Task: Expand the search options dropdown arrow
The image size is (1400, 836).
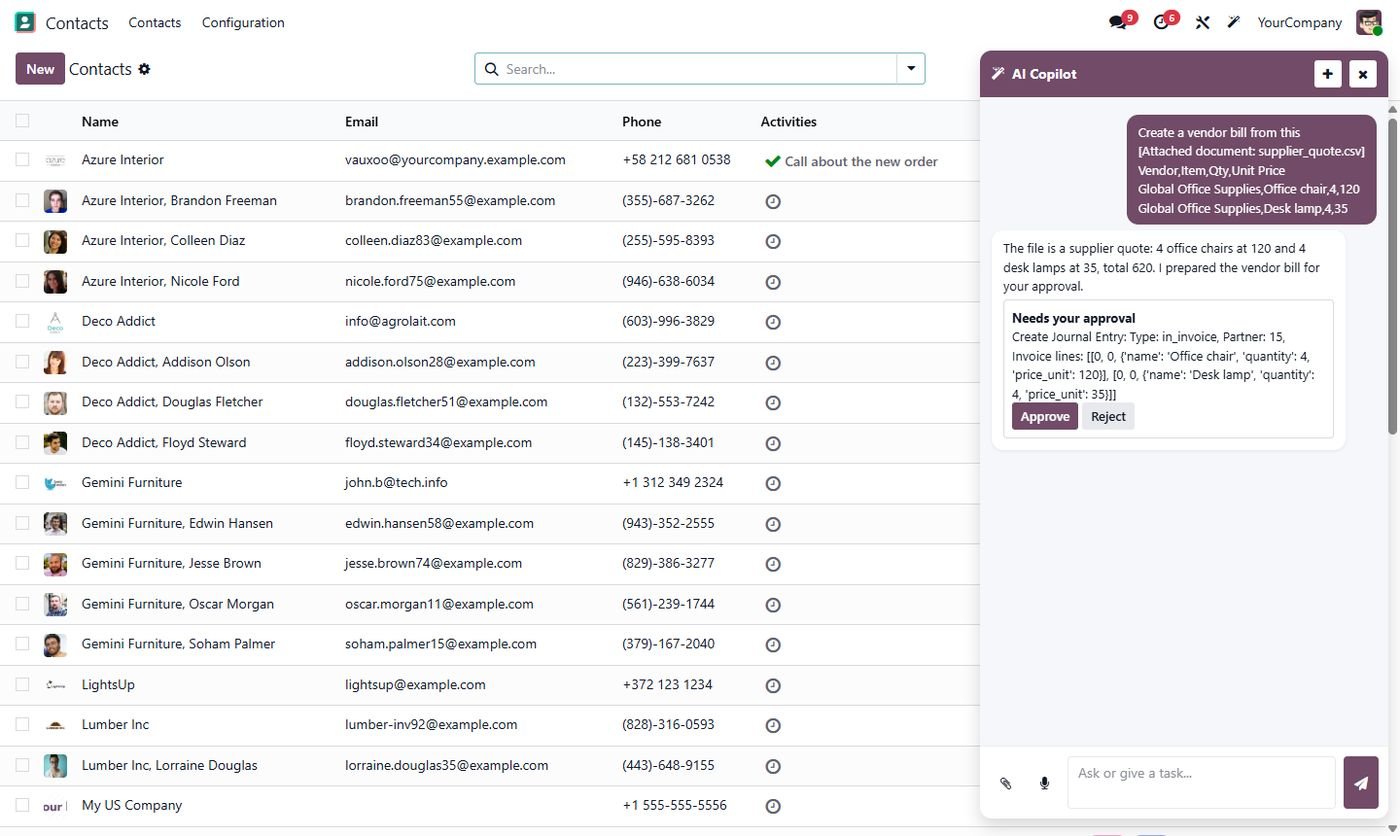Action: point(911,69)
